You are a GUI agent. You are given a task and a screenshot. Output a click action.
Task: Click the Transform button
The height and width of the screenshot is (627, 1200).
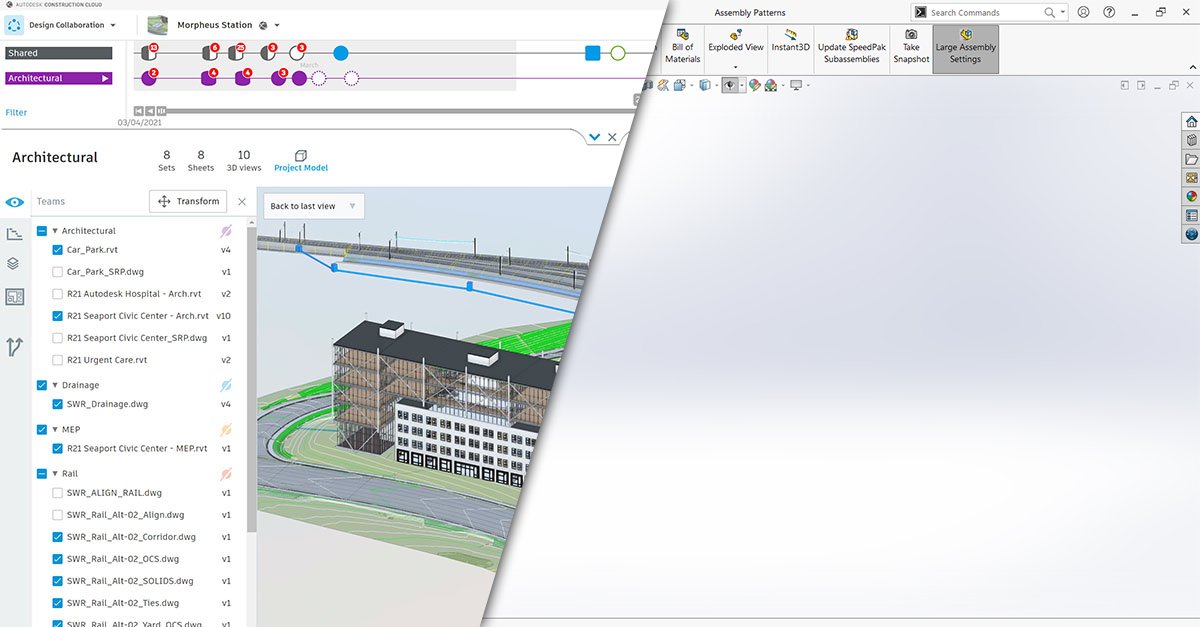(x=188, y=201)
